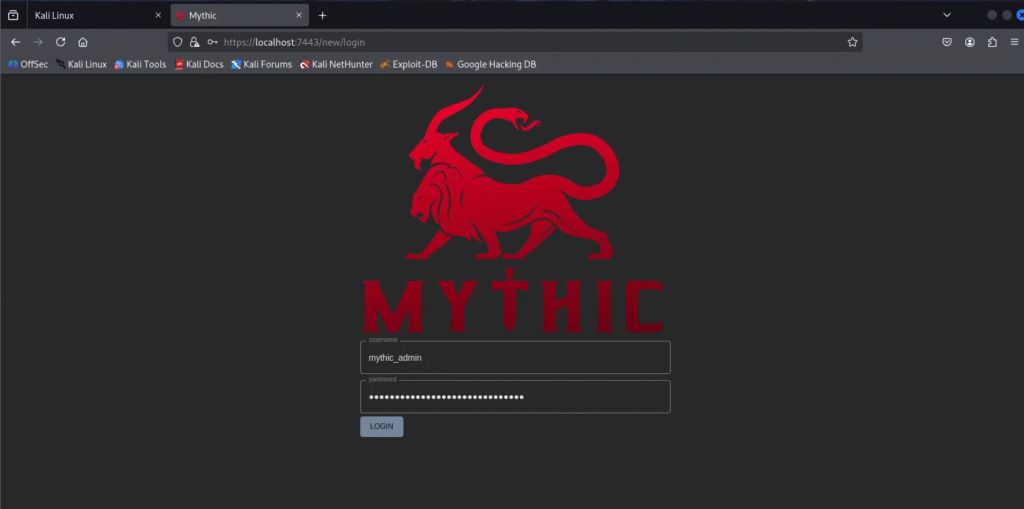The image size is (1024, 509).
Task: Open saved logins key icon
Action: [212, 42]
